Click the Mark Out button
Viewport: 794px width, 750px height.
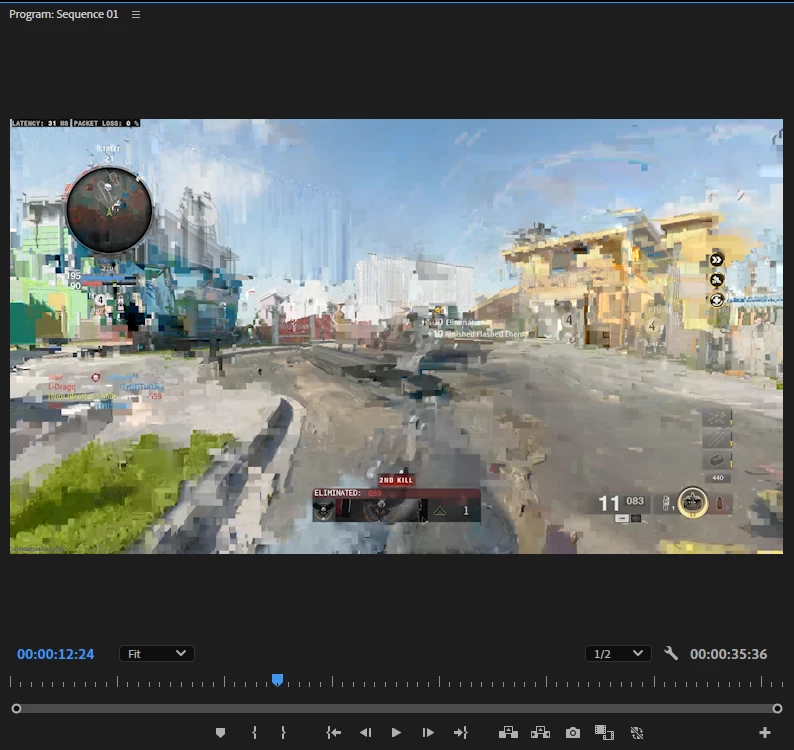(283, 732)
